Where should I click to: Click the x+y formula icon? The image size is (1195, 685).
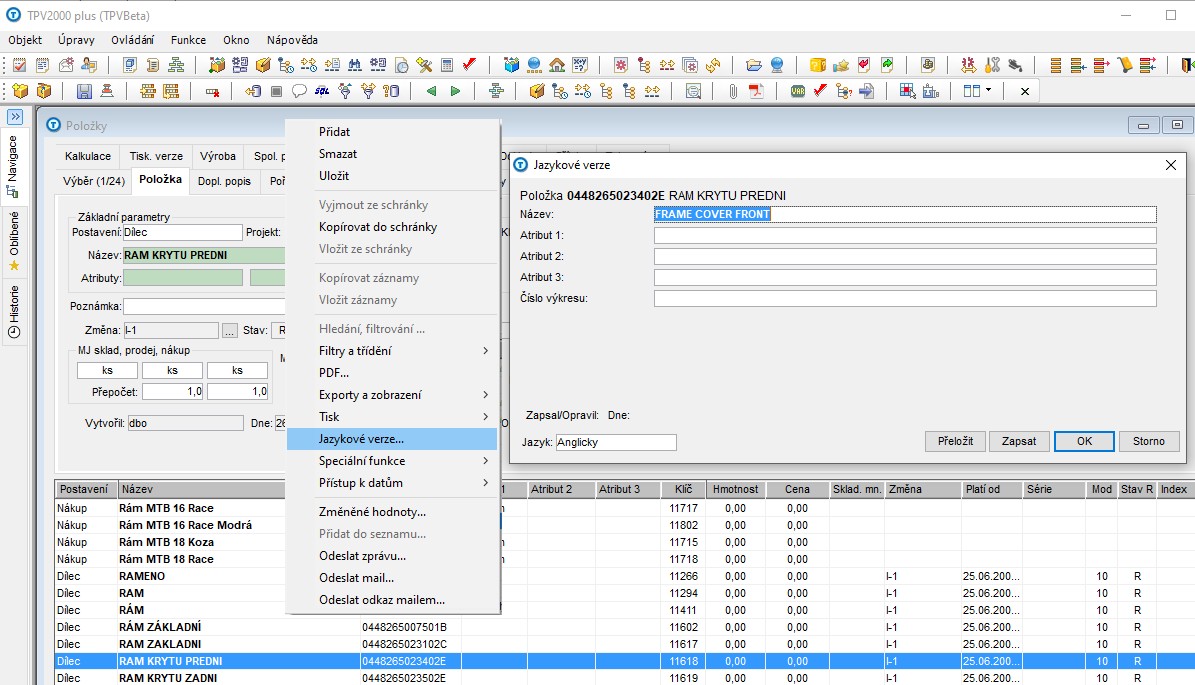click(580, 66)
